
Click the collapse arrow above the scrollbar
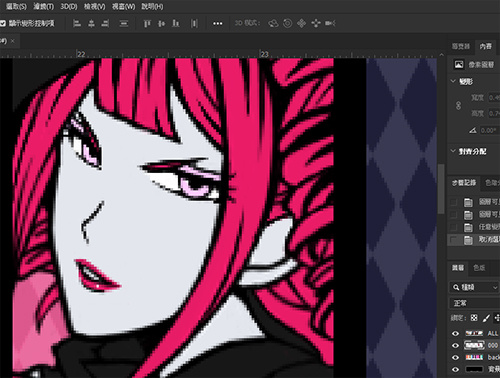(x=441, y=55)
